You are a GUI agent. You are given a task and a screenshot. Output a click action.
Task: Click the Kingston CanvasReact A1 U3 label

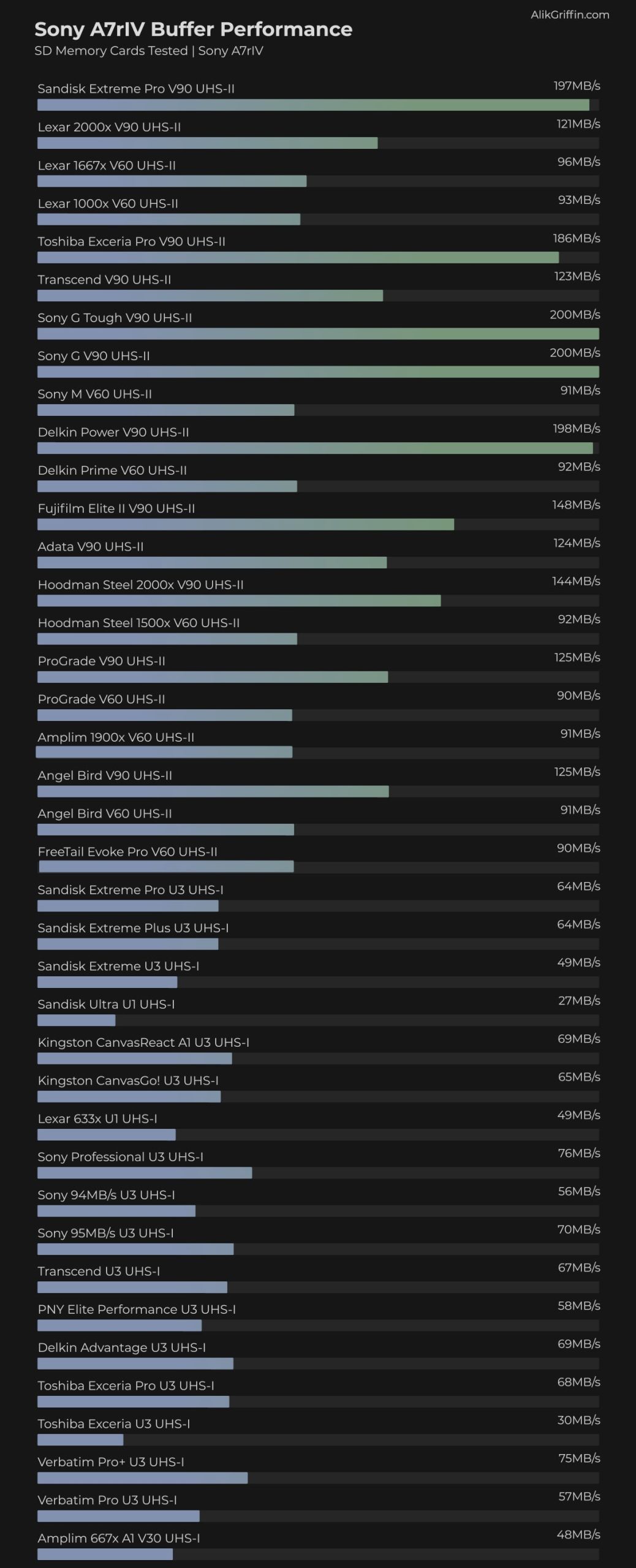coord(143,1042)
